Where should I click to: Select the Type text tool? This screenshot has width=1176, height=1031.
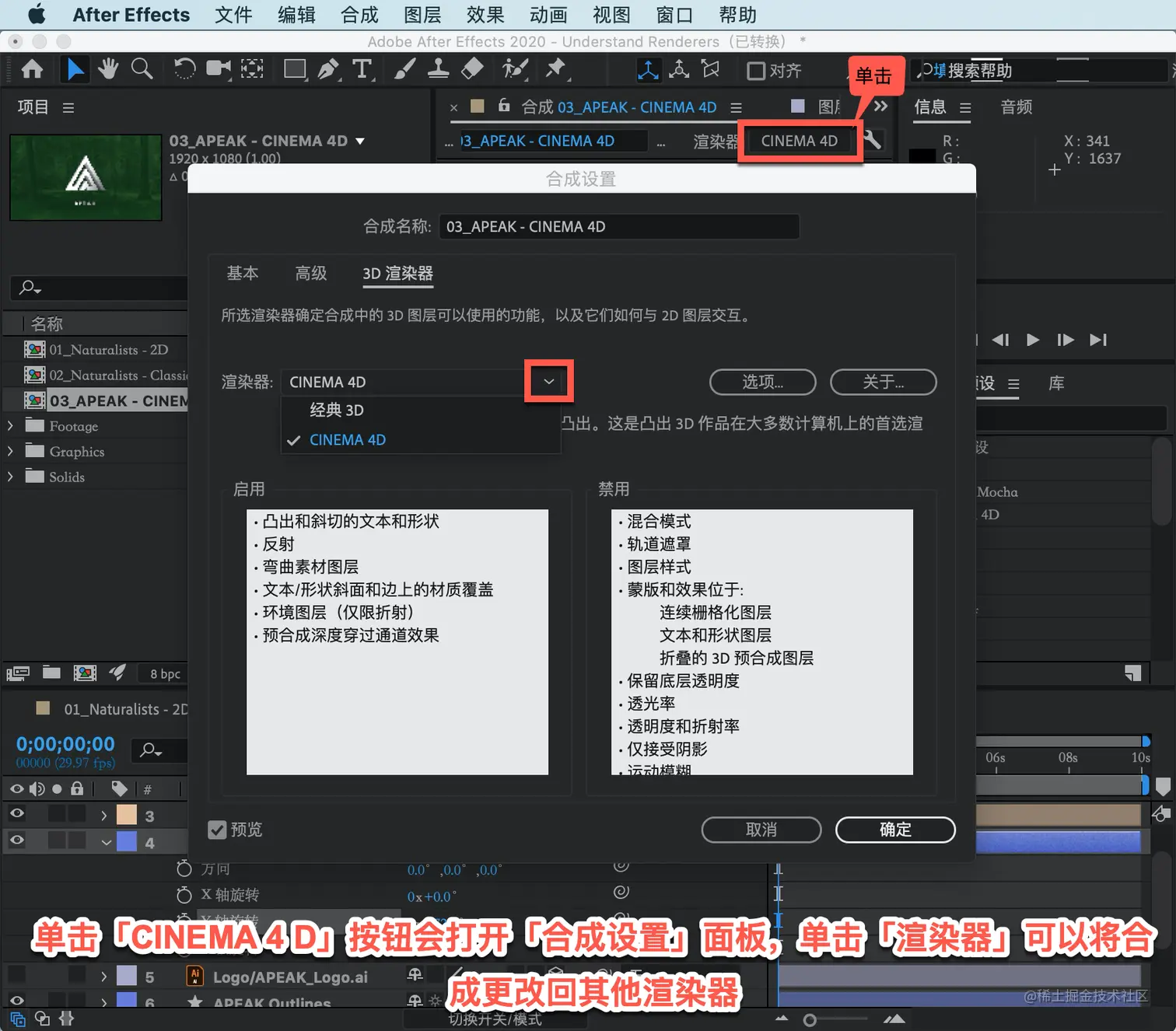click(362, 70)
